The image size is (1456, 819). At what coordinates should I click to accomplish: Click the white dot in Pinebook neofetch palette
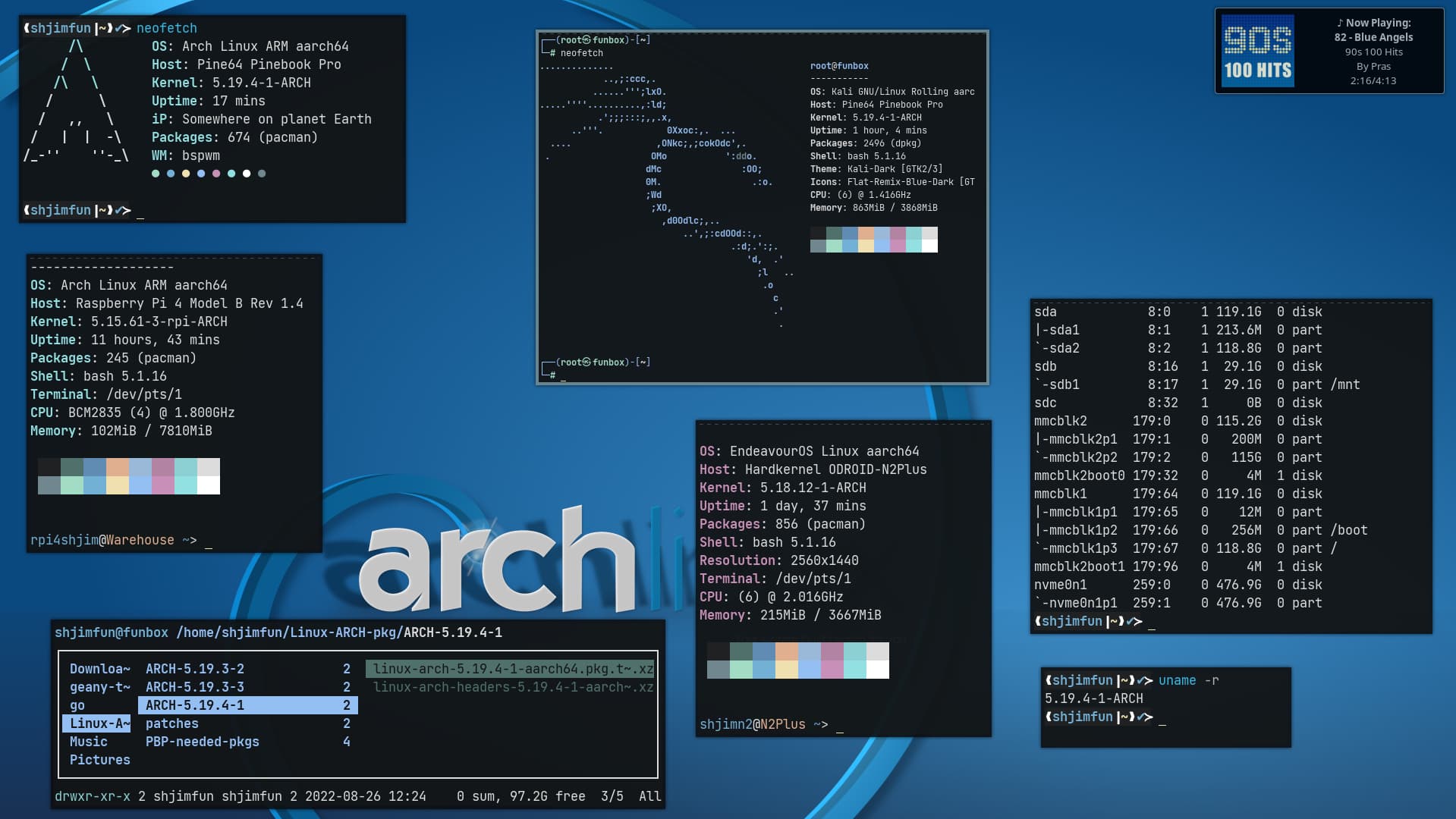coord(247,174)
